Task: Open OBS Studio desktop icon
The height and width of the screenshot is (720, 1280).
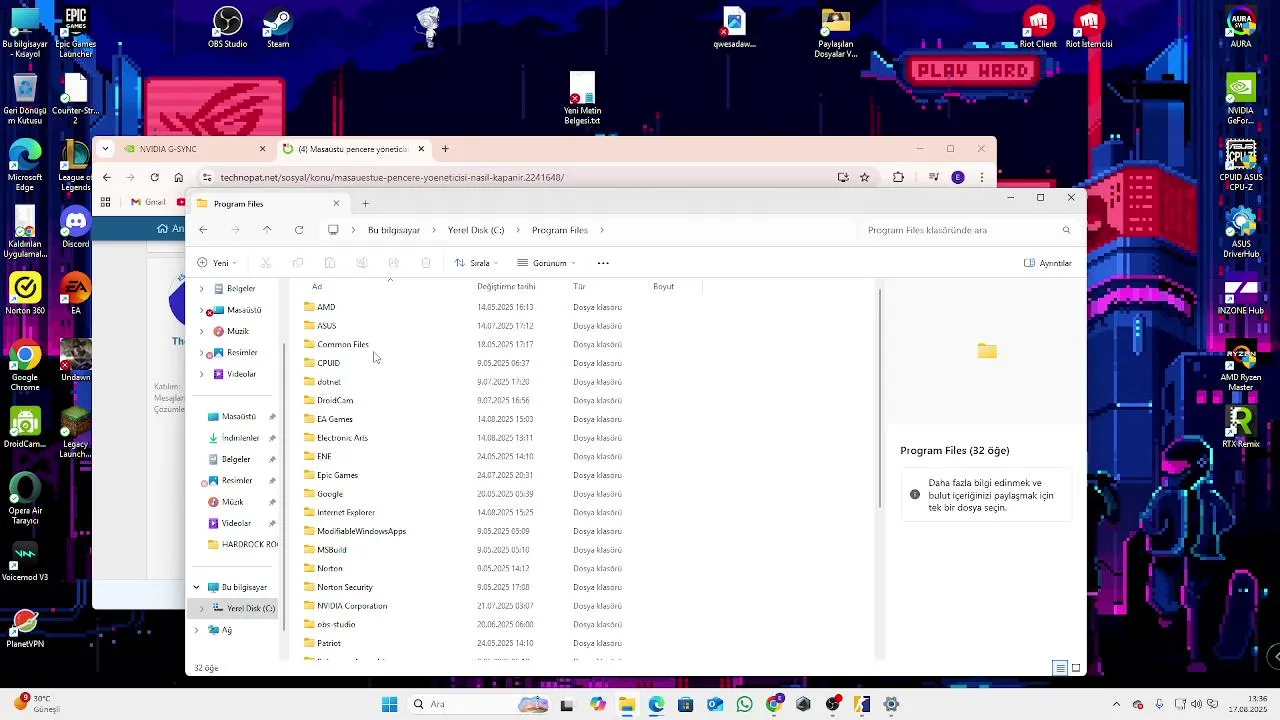Action: coord(228,29)
